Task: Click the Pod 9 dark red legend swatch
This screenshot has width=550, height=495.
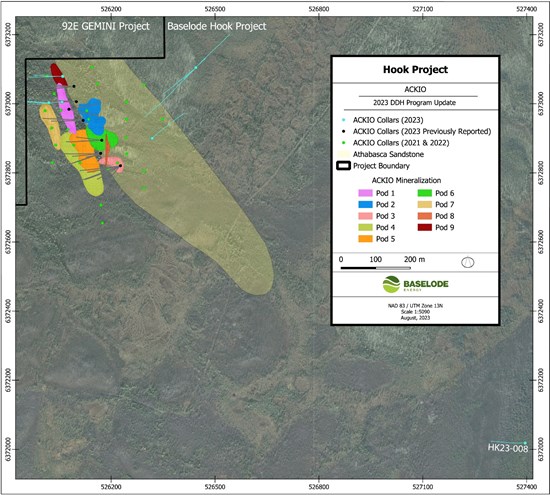Action: [x=424, y=227]
